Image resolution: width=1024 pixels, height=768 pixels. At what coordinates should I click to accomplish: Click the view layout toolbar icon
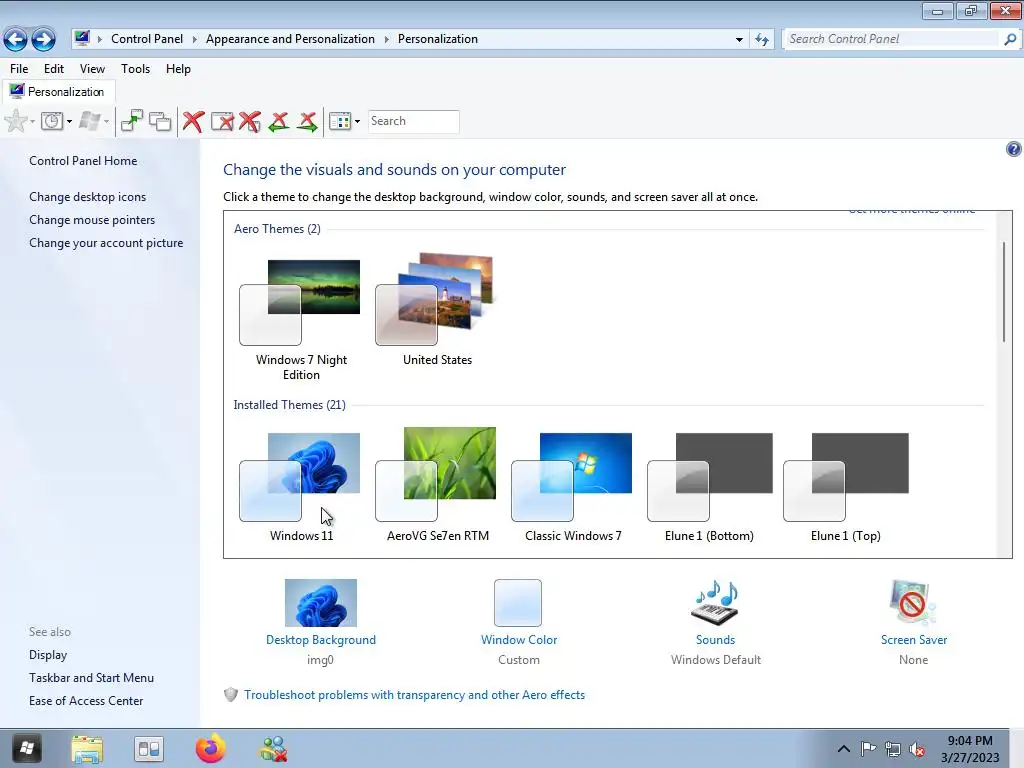(x=340, y=121)
